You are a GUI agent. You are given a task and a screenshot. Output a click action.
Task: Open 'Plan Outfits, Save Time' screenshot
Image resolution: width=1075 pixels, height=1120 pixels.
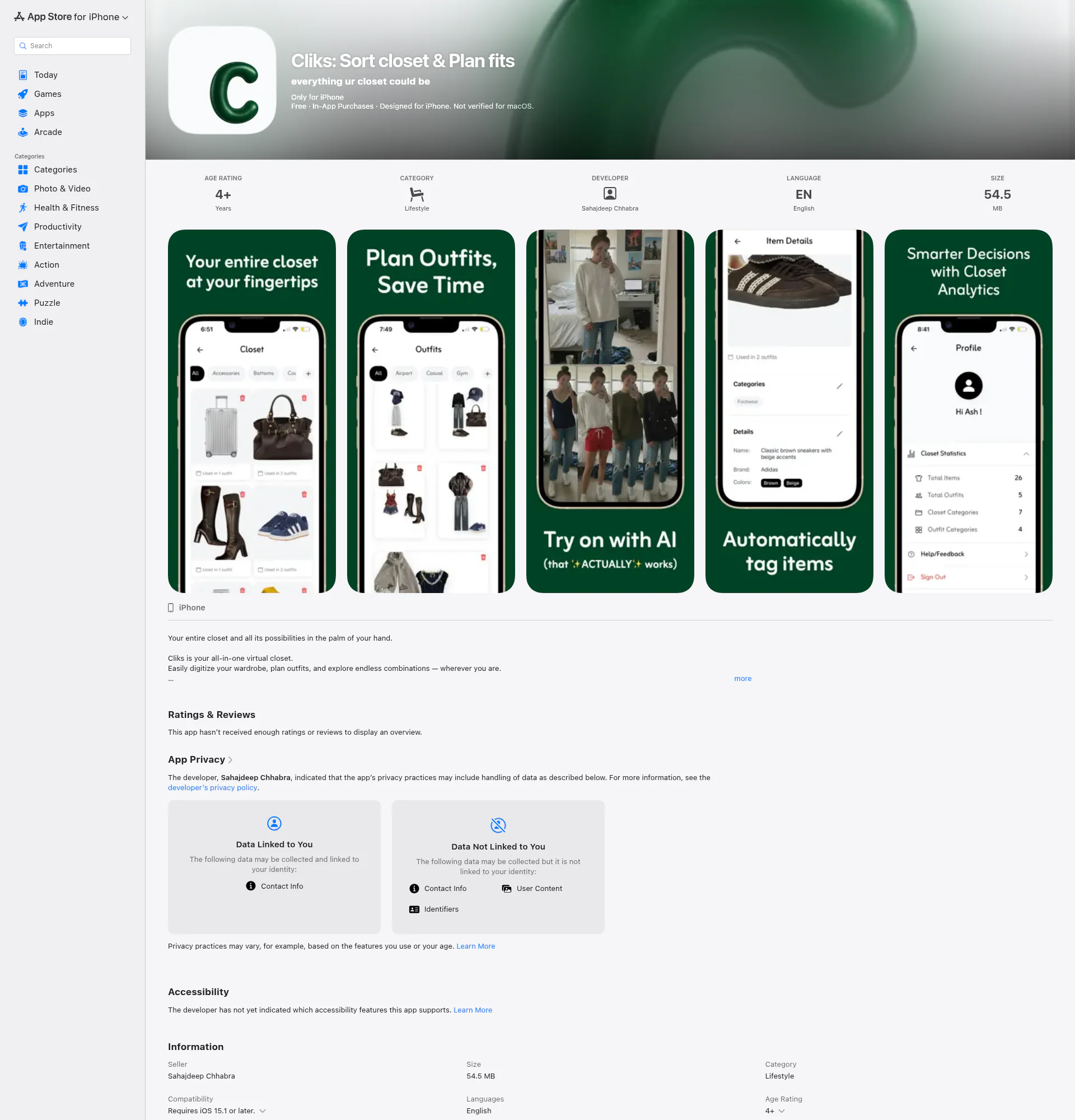[x=431, y=411]
